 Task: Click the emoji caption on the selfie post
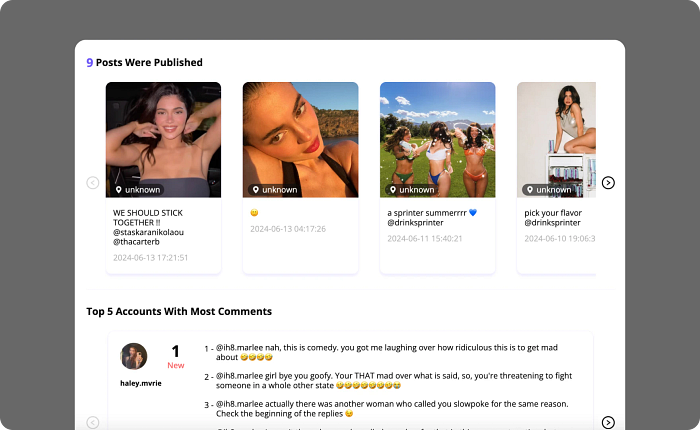coord(254,213)
